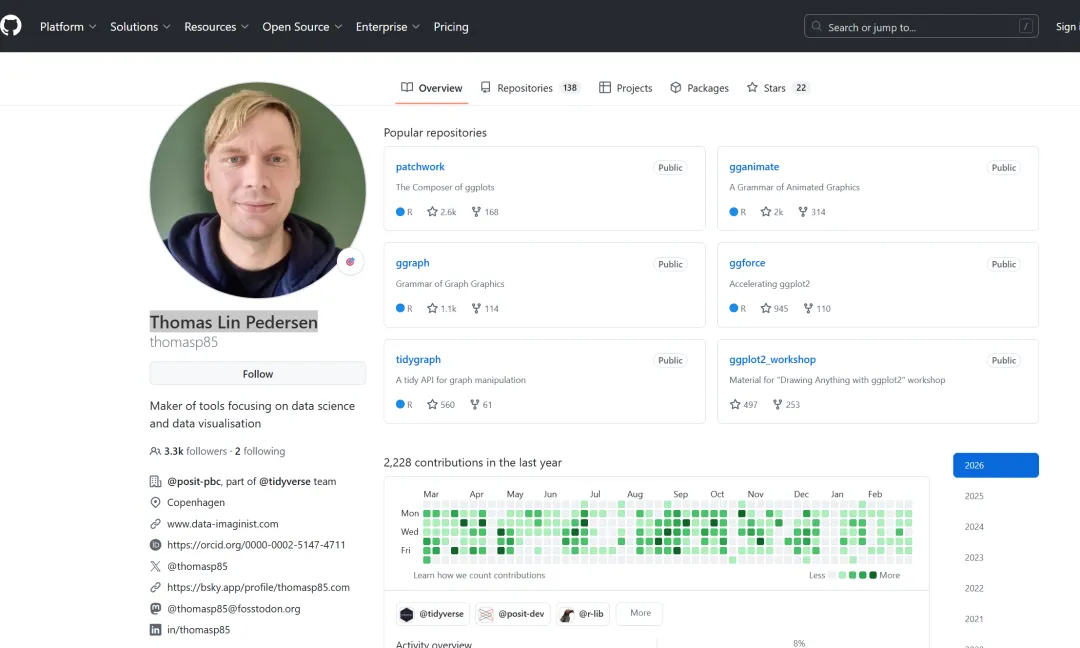The image size is (1080, 648).
Task: Click the star icon on ggforce card
Action: coord(765,308)
